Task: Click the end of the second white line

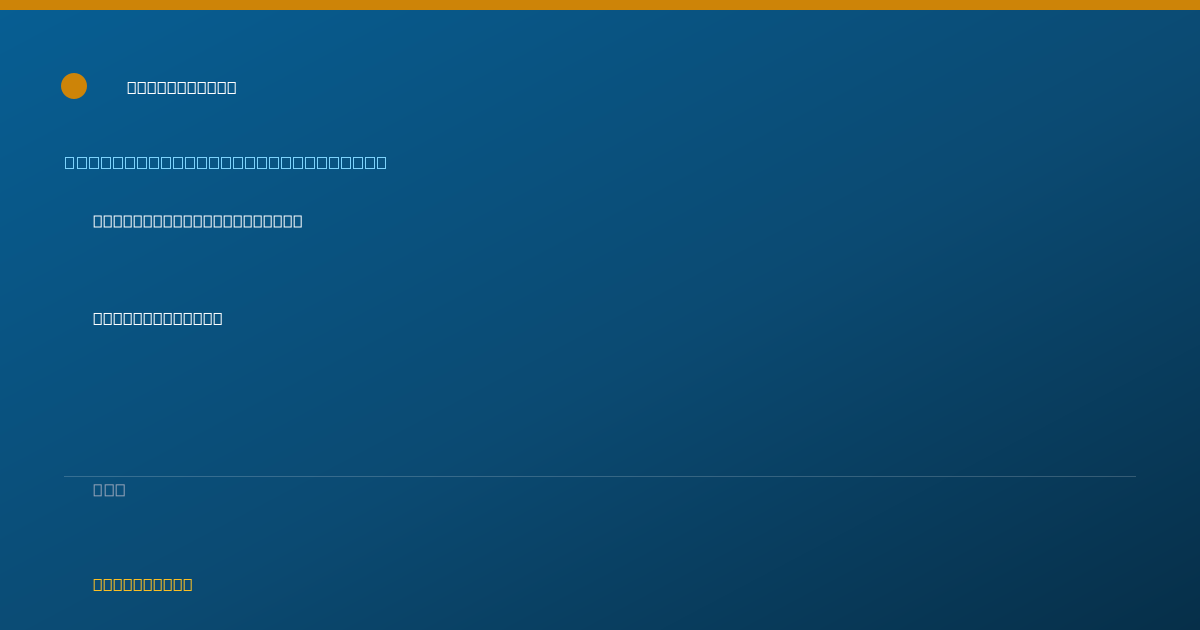Action: click(217, 318)
